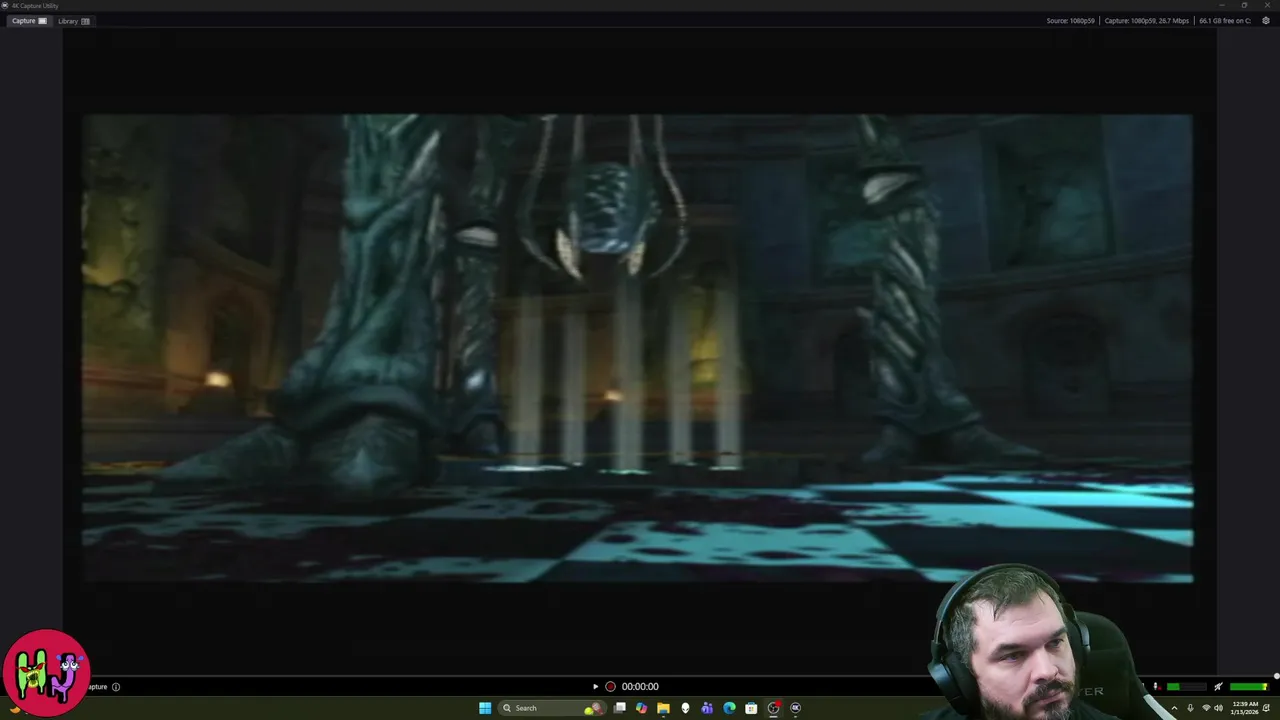
Task: Open the 12:39 AM clock and date
Action: 1245,708
